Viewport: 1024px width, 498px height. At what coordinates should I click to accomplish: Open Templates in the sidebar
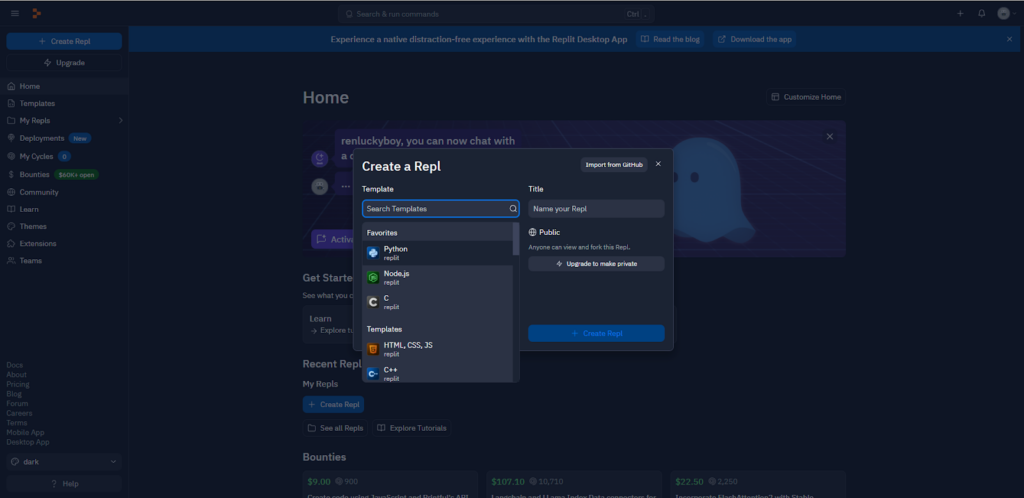coord(37,103)
